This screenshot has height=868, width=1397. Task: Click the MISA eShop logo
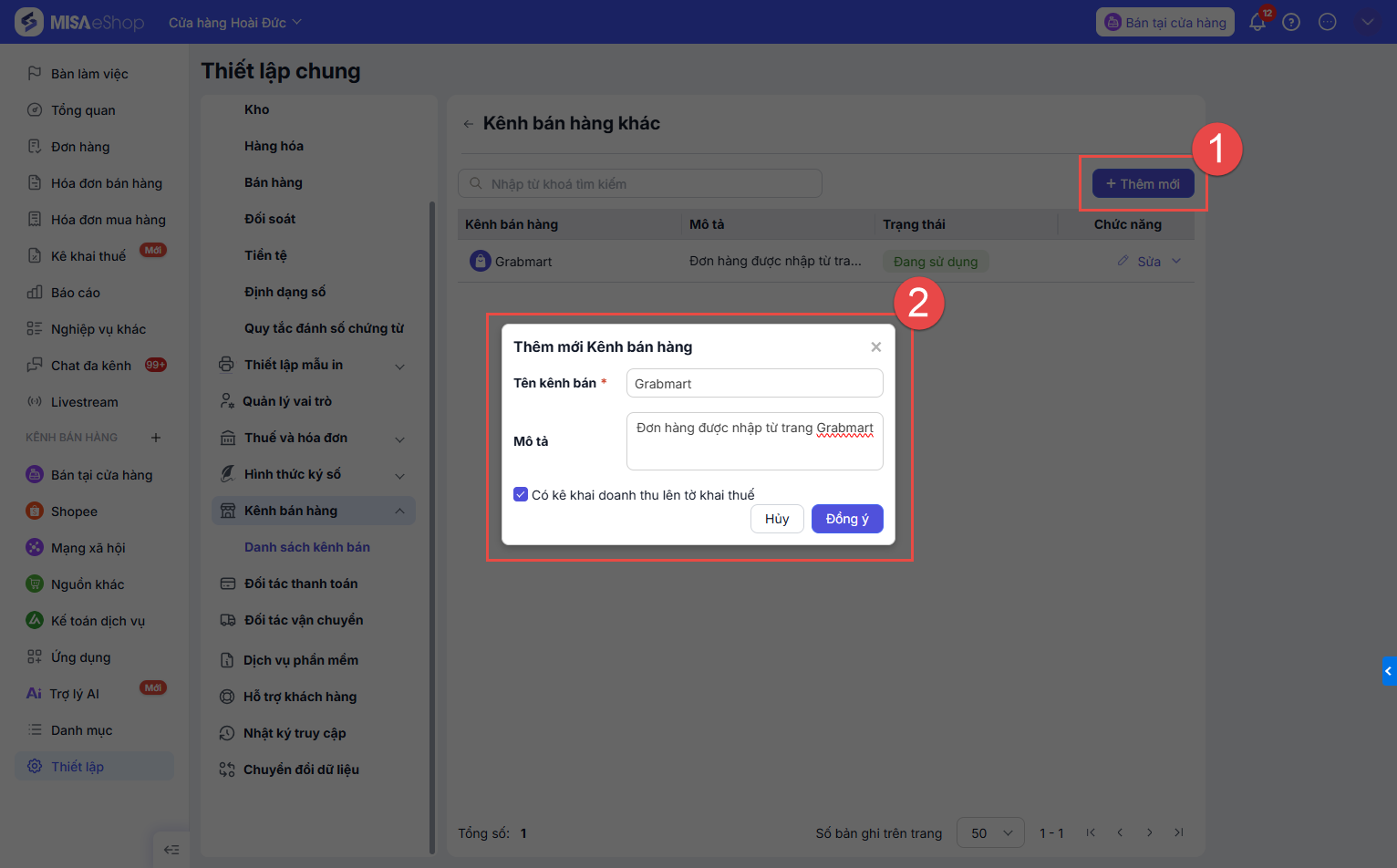[79, 22]
